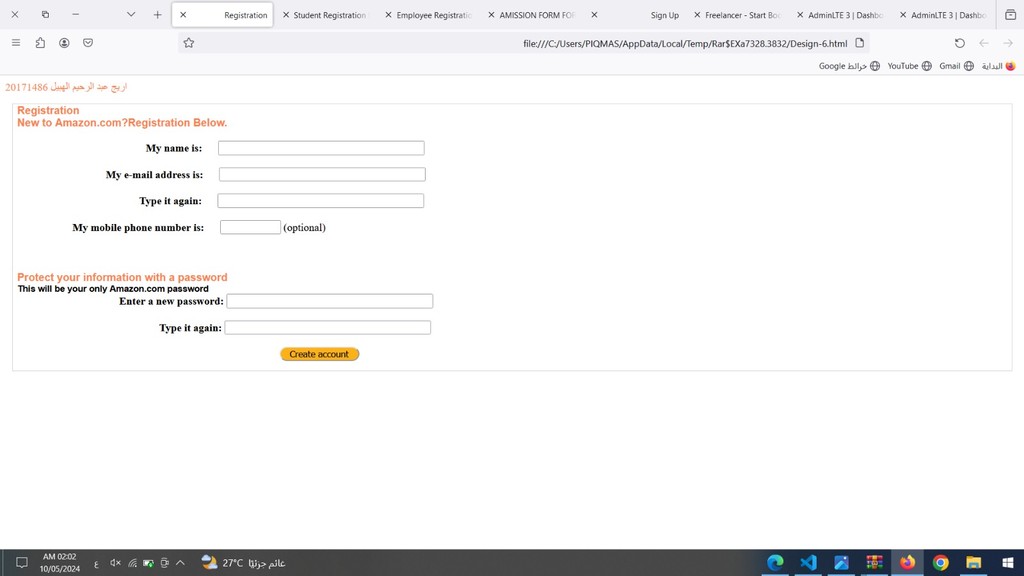Click the 'My mobile phone number is:' label
The width and height of the screenshot is (1024, 576).
[x=138, y=227]
